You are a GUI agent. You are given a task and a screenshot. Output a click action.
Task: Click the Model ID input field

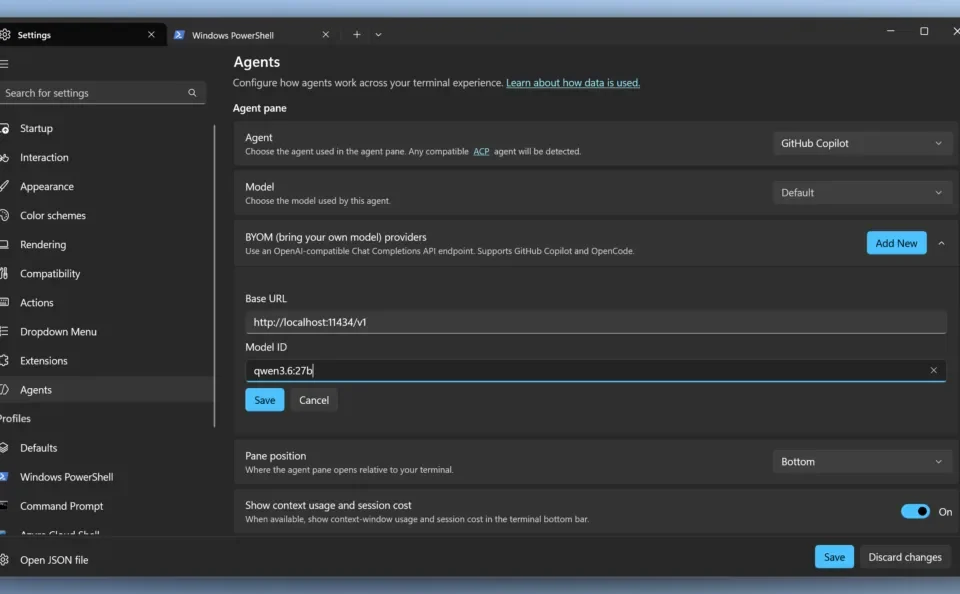596,370
